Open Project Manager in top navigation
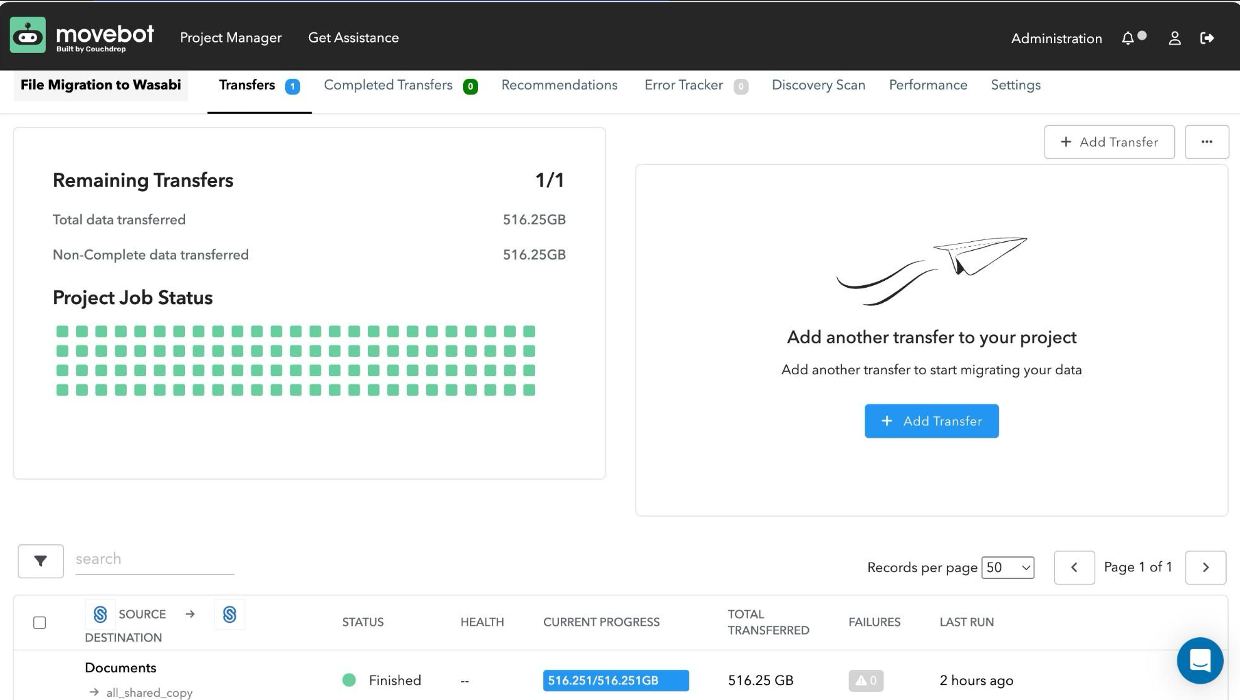 231,38
